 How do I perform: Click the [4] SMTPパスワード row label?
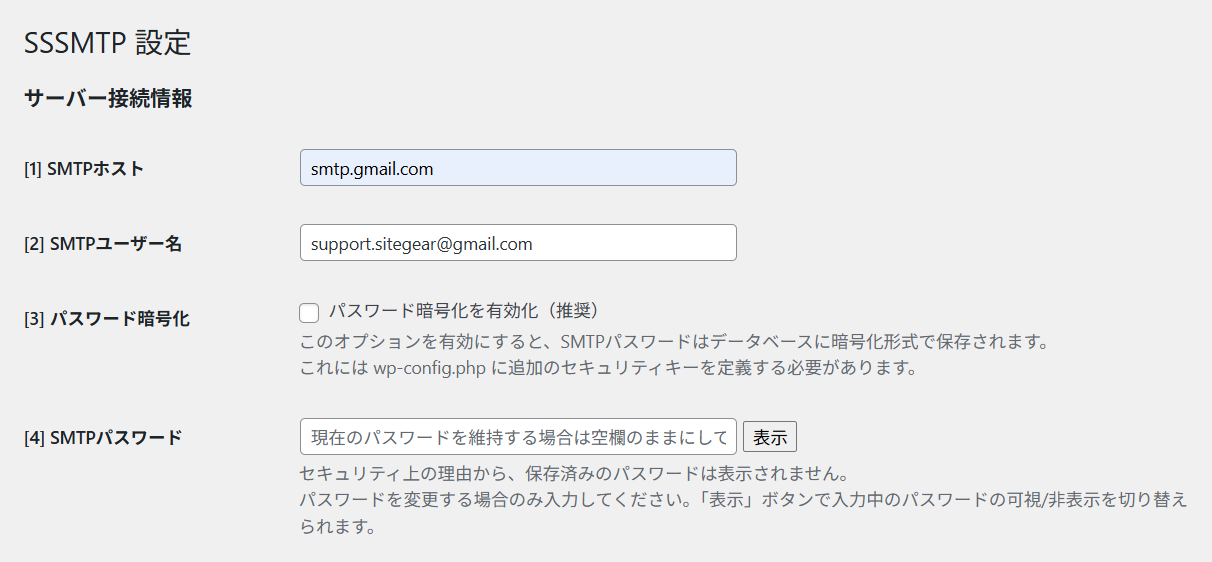click(x=103, y=437)
